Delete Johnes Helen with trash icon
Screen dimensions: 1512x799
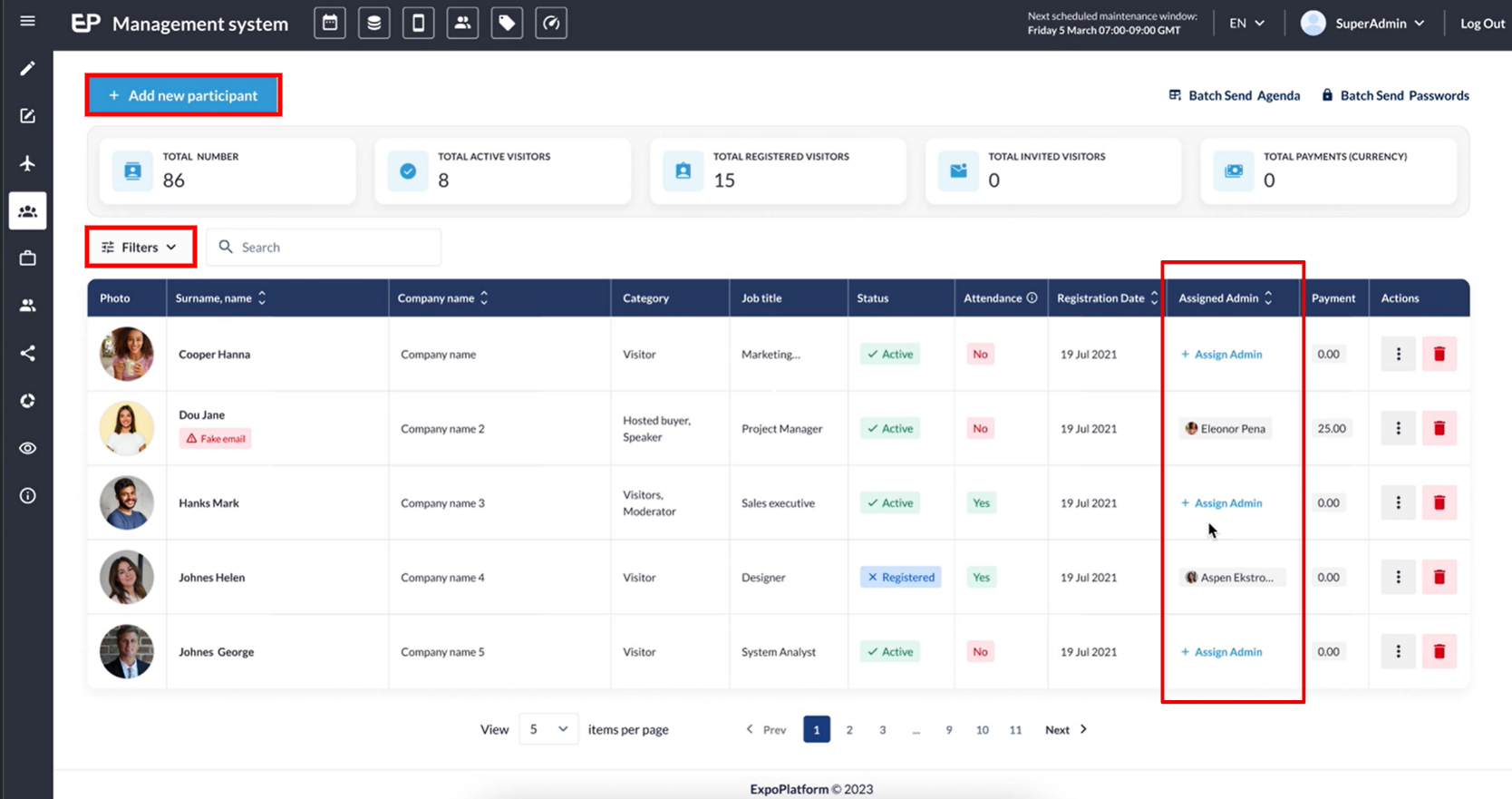[x=1439, y=577]
